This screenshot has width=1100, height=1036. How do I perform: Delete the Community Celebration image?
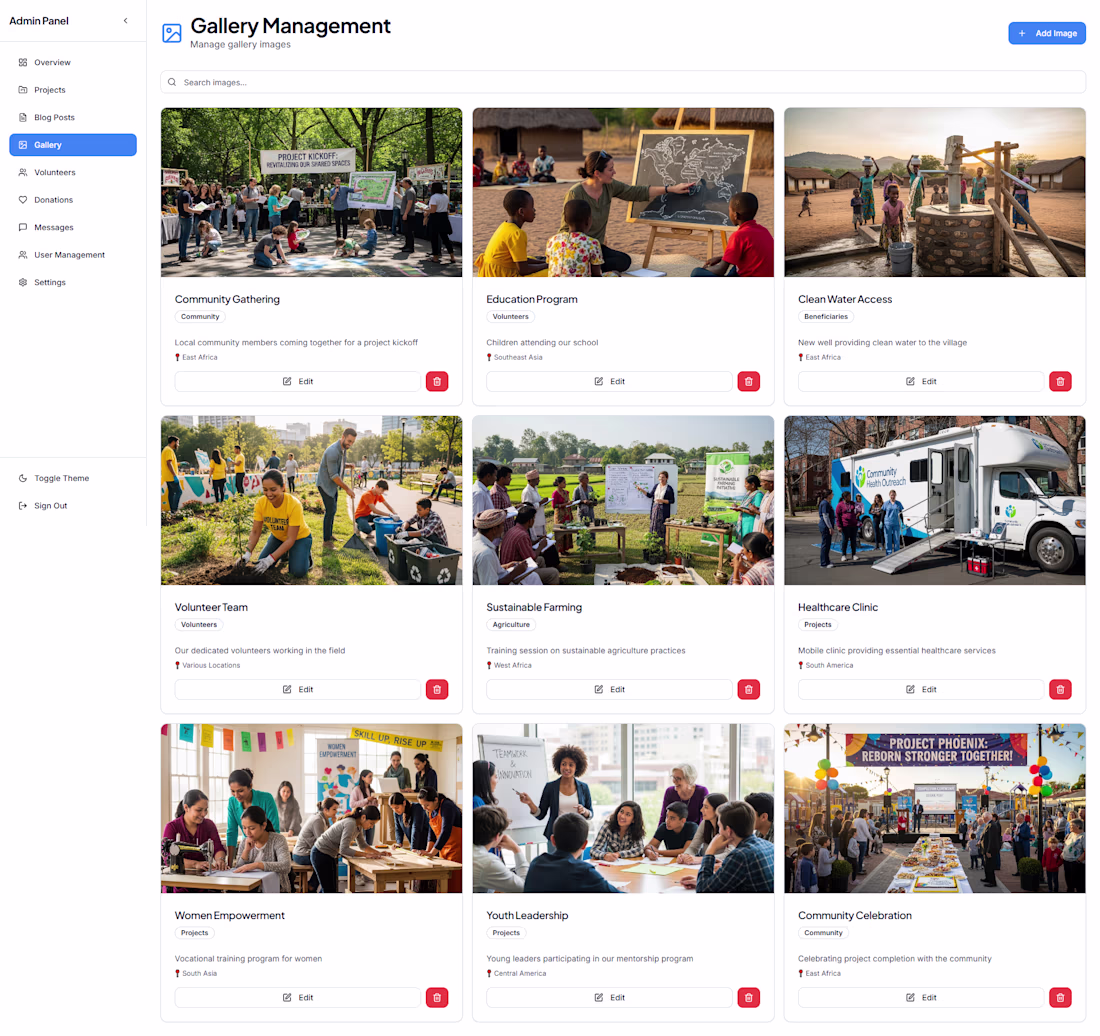tap(1060, 997)
